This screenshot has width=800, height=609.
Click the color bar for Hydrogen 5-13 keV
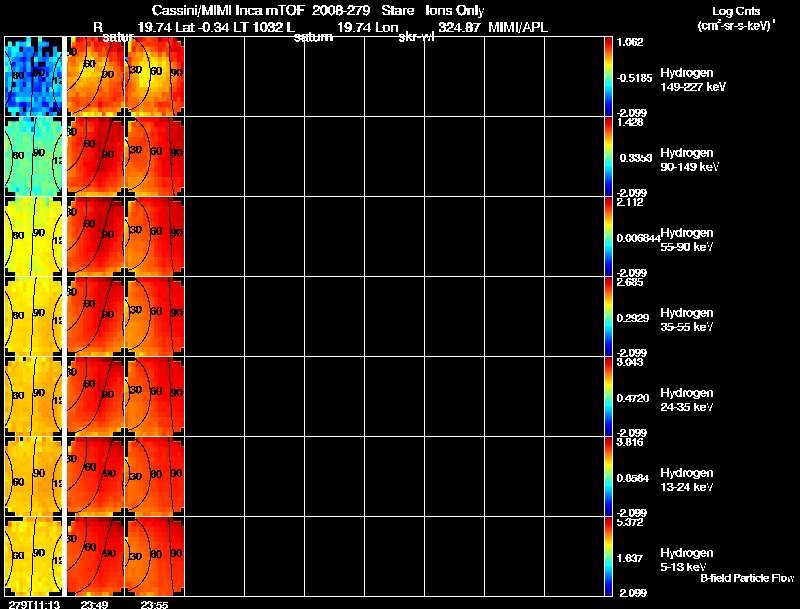point(608,557)
